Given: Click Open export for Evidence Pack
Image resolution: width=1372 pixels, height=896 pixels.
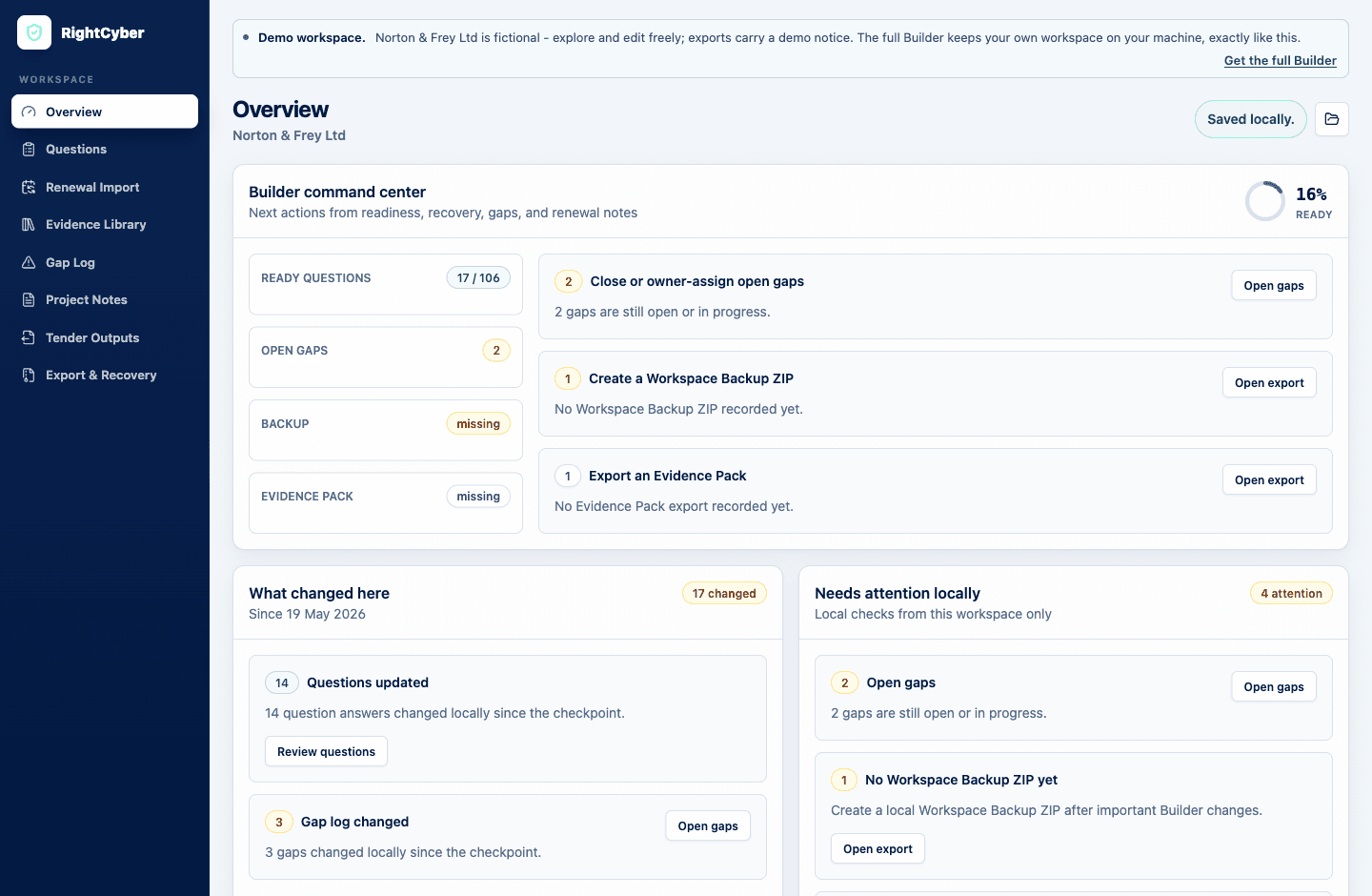Looking at the screenshot, I should click(1269, 480).
